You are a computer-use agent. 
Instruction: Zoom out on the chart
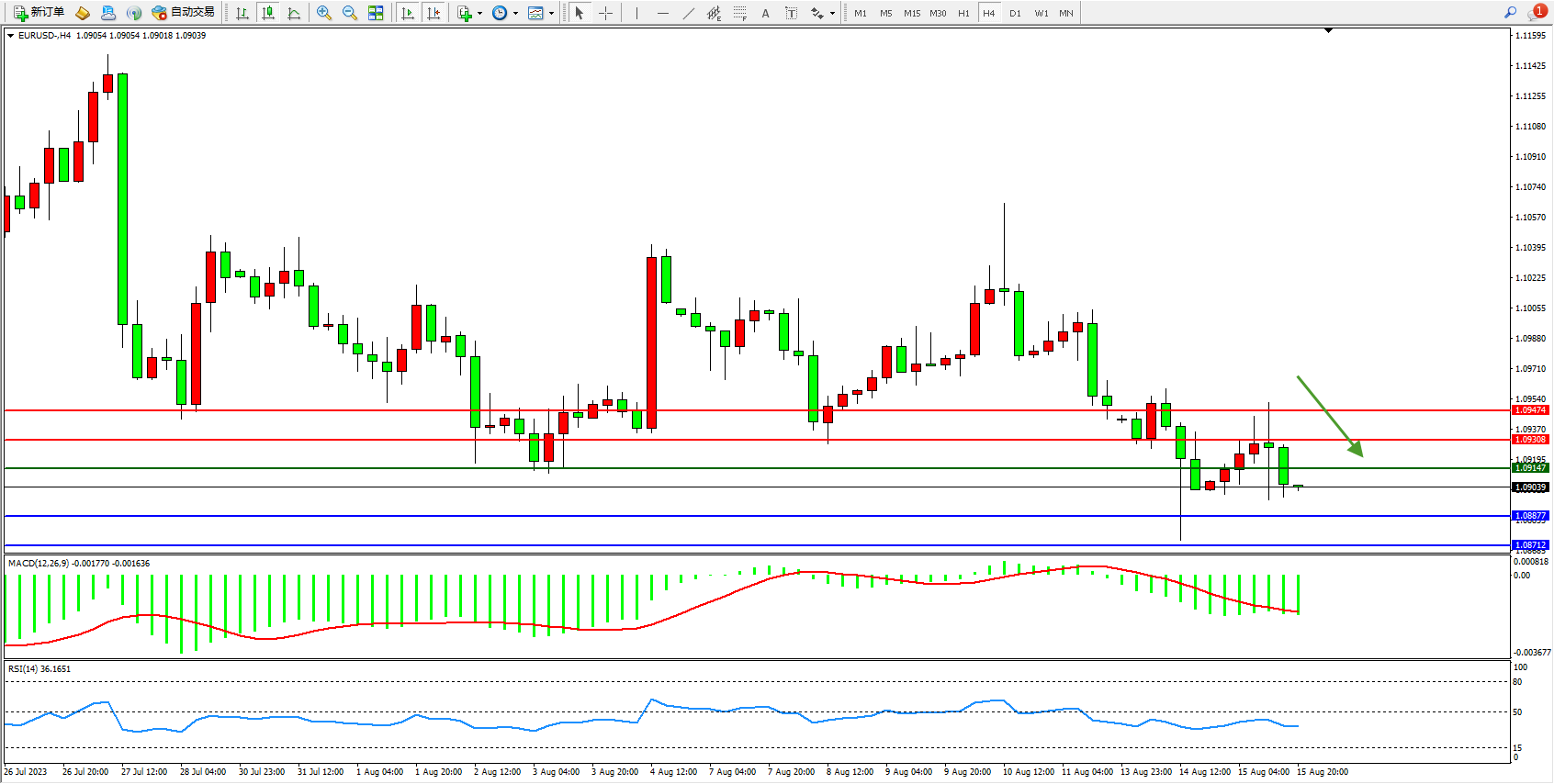point(350,13)
